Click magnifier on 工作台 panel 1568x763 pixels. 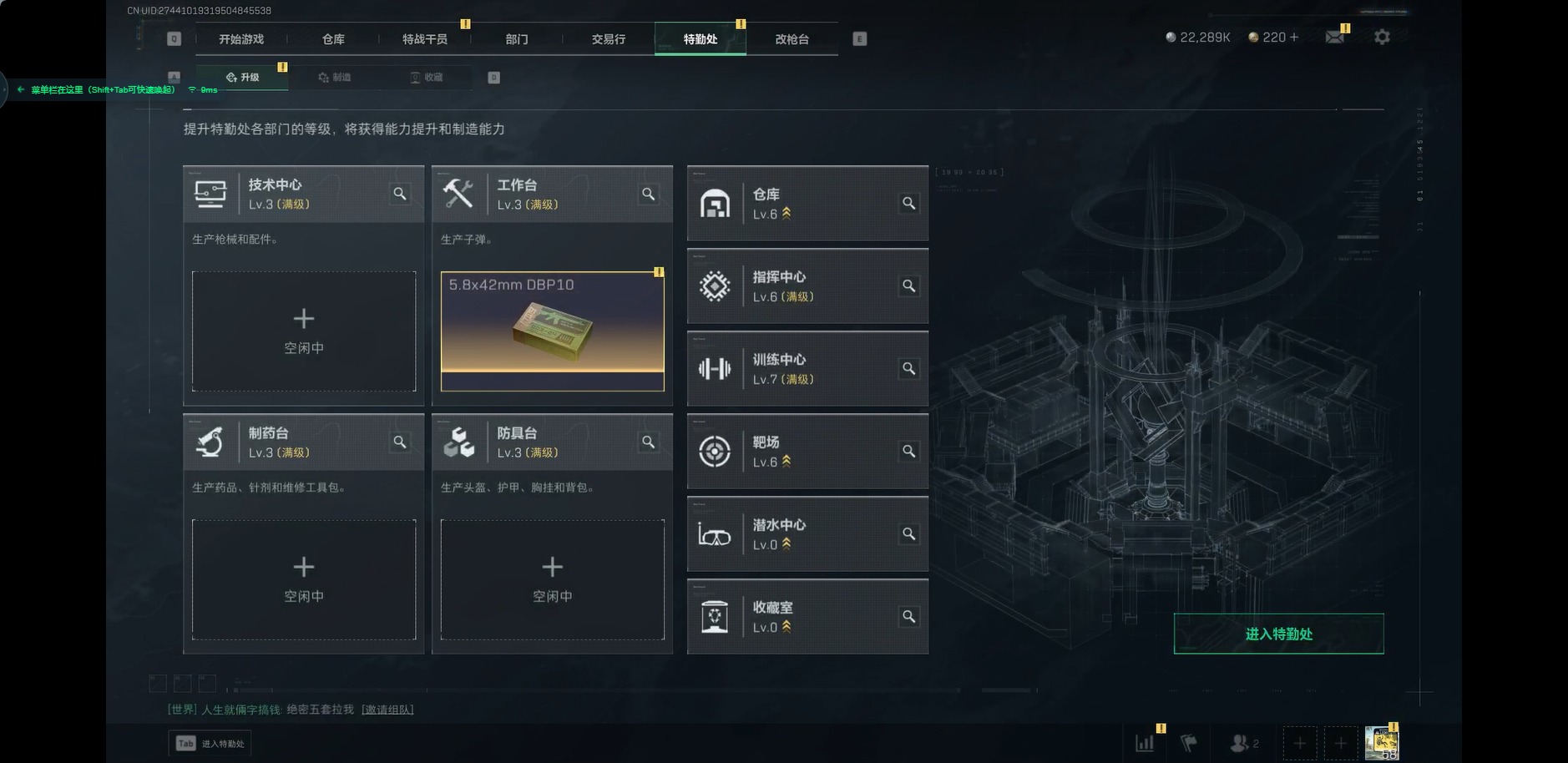click(x=649, y=194)
